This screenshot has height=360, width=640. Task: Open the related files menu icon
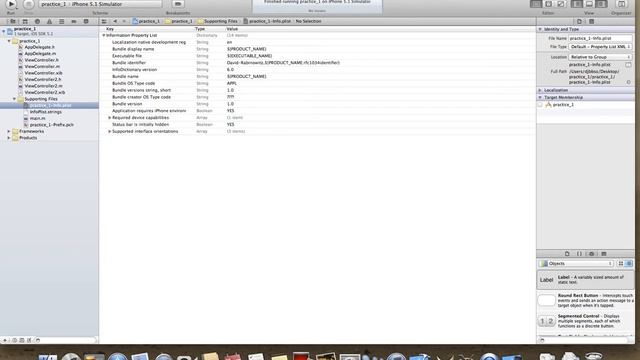(x=104, y=21)
